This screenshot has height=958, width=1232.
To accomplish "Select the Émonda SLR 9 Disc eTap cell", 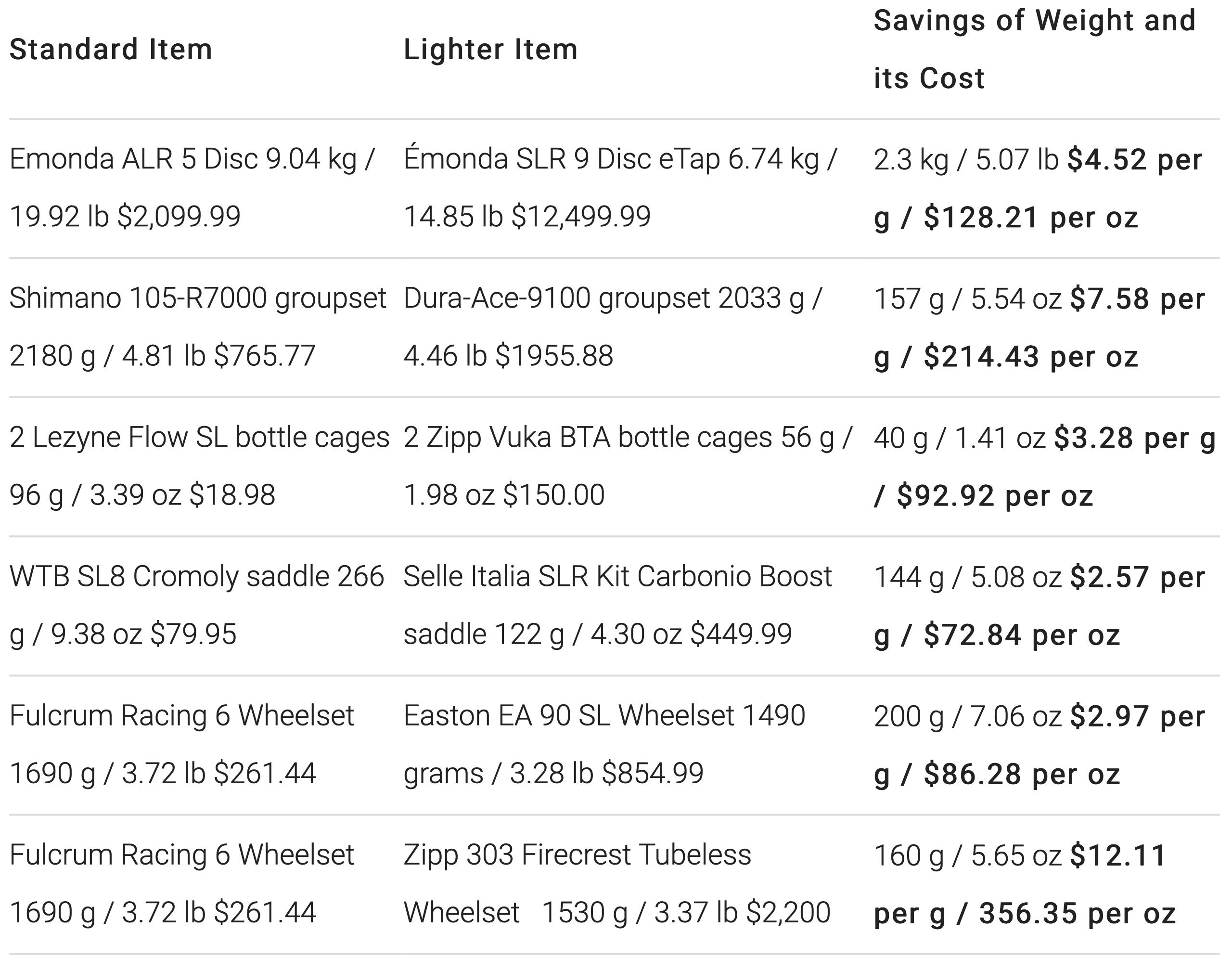I will pos(620,187).
